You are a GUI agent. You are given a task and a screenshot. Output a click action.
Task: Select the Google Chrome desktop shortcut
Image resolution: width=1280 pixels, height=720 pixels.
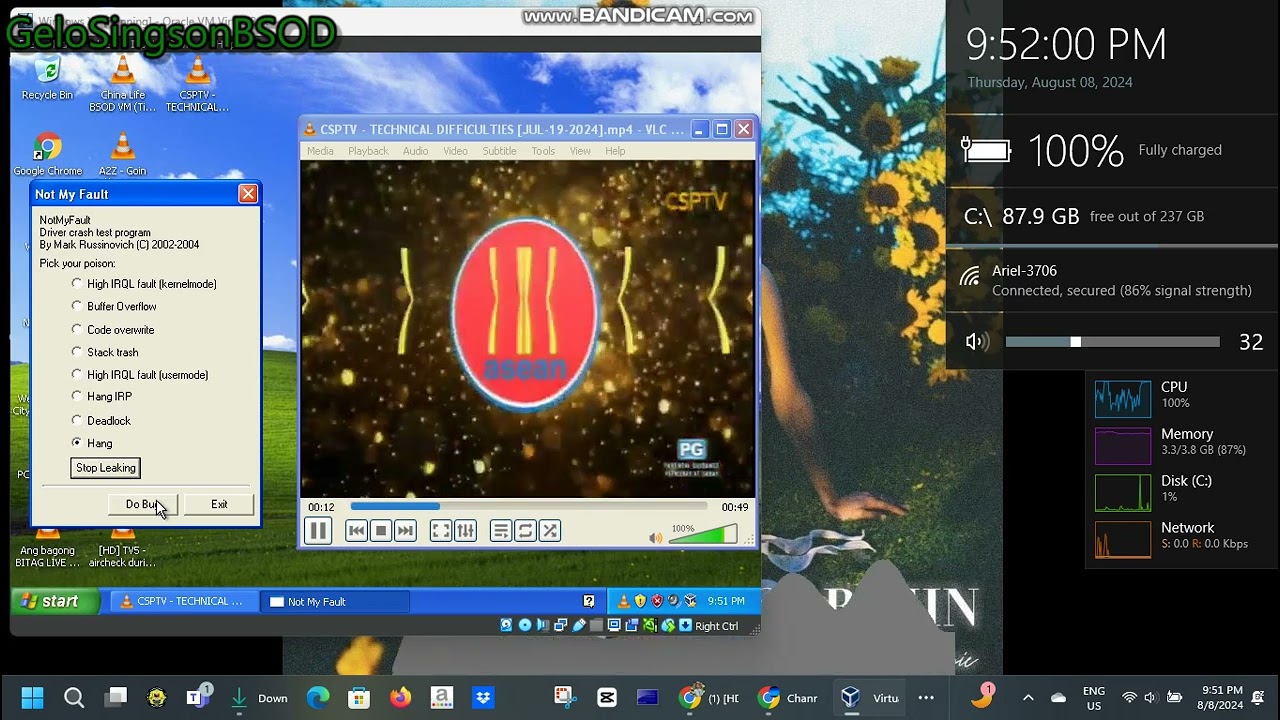tap(47, 155)
